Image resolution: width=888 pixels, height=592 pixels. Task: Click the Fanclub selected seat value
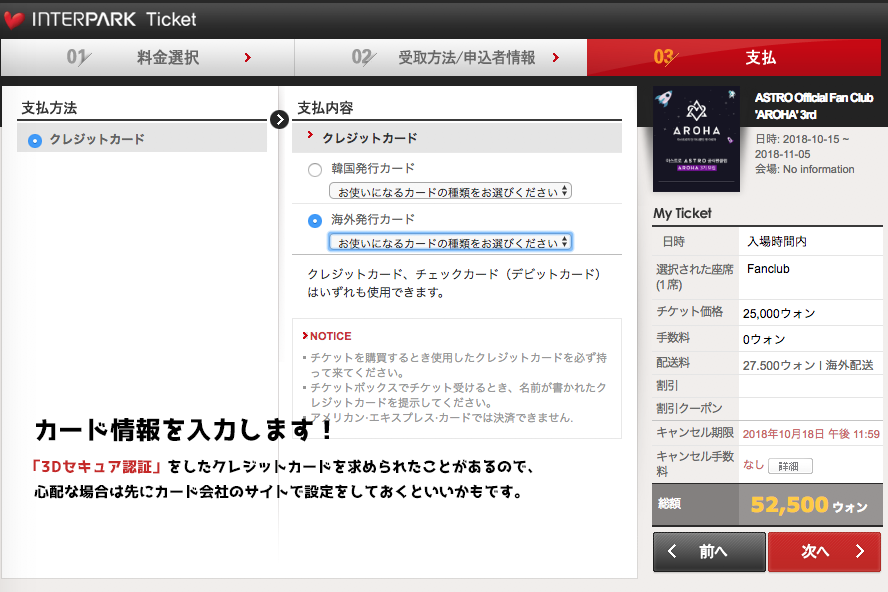click(768, 269)
